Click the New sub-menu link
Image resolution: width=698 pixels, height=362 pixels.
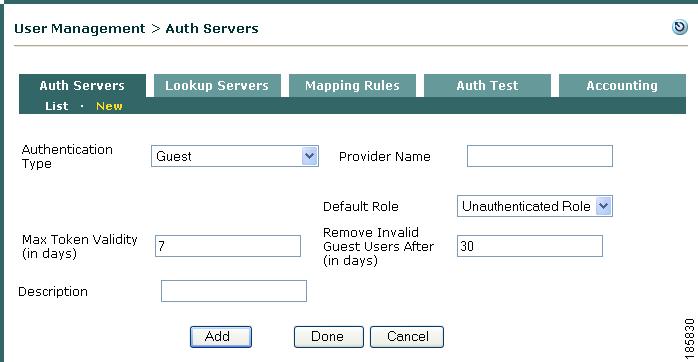(109, 106)
